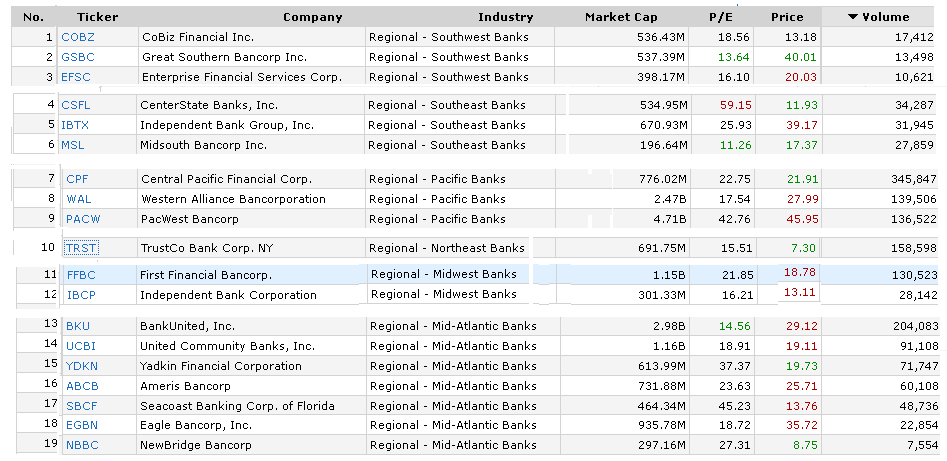Screen dimensions: 947x461
Task: Open the COBZ ticker link
Action: [78, 37]
